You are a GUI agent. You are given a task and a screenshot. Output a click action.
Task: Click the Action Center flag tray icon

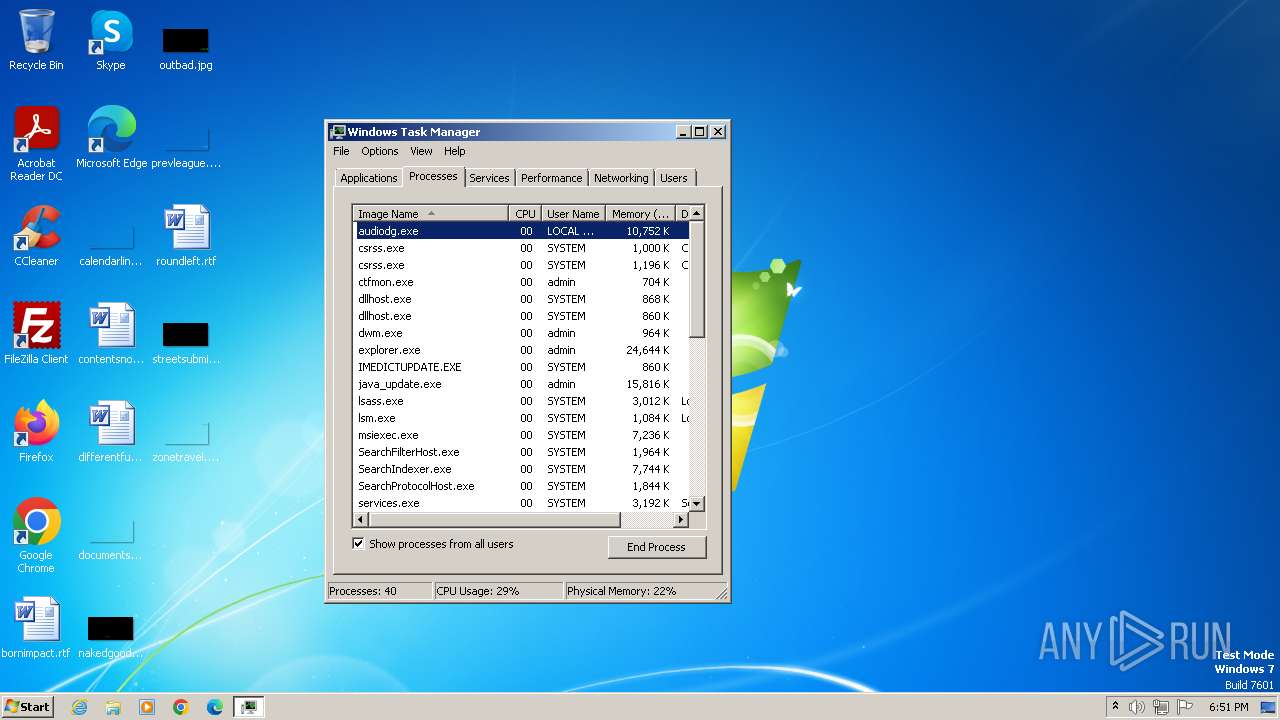pos(1185,707)
